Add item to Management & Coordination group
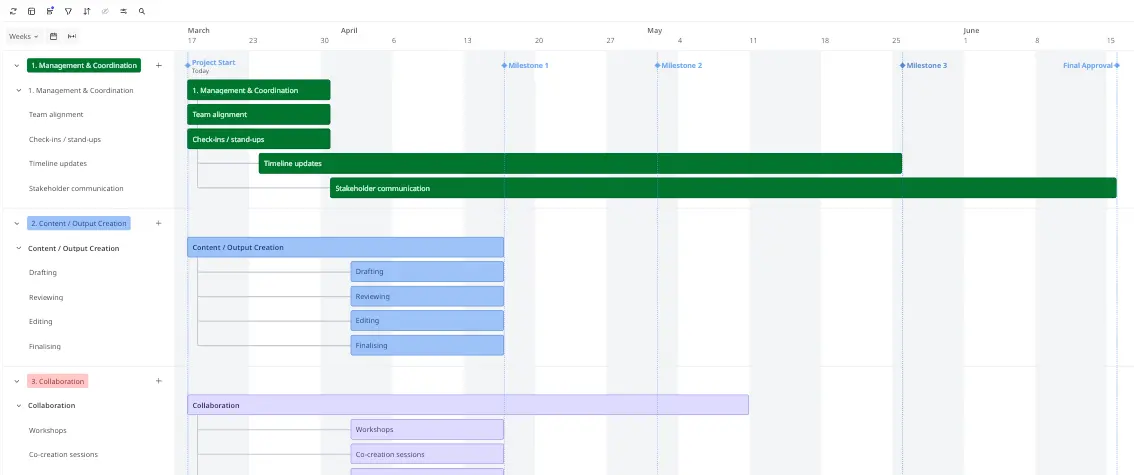The height and width of the screenshot is (475, 1134). point(159,65)
